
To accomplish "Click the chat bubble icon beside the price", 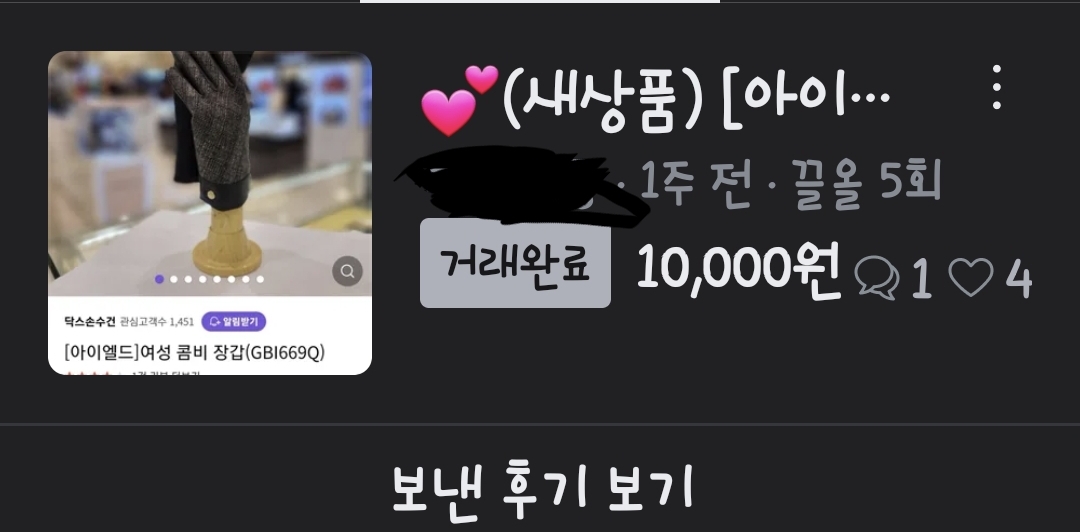I will coord(877,279).
